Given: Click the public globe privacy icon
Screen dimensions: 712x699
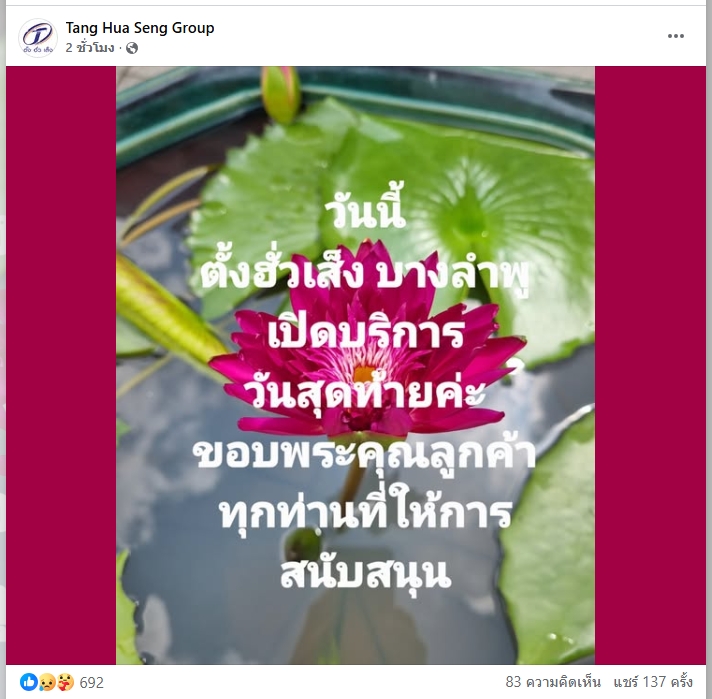Looking at the screenshot, I should click(x=132, y=48).
